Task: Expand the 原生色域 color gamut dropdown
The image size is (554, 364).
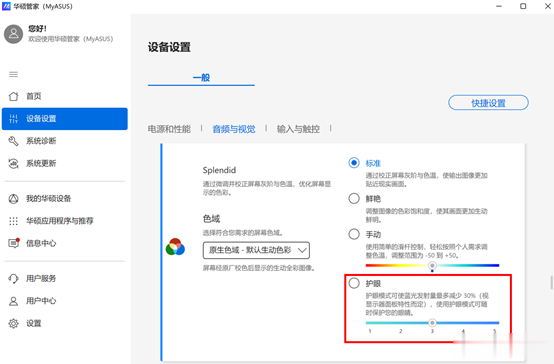Action: 256,250
